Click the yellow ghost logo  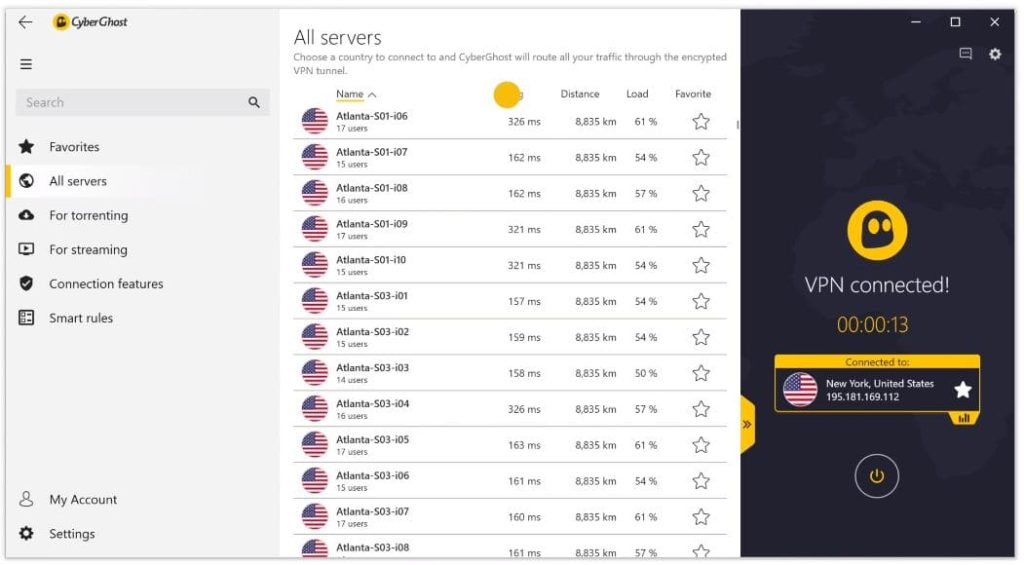pos(877,231)
